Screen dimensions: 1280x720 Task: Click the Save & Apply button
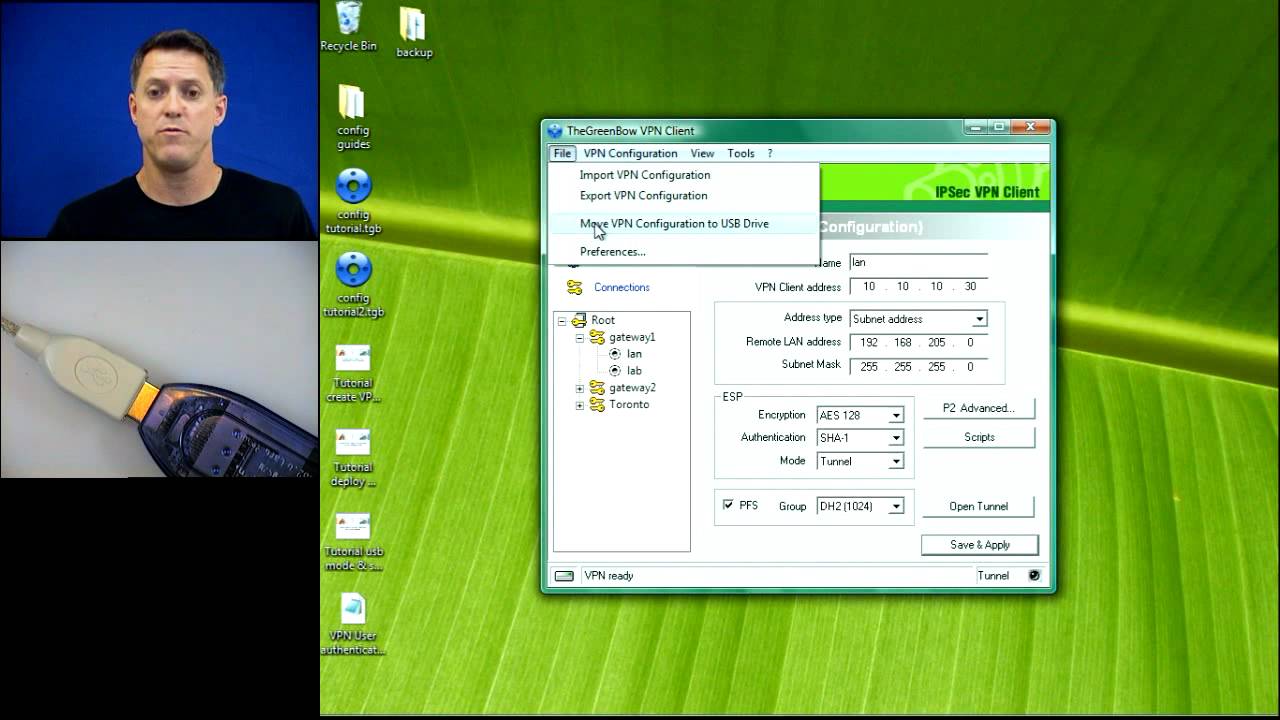click(980, 545)
